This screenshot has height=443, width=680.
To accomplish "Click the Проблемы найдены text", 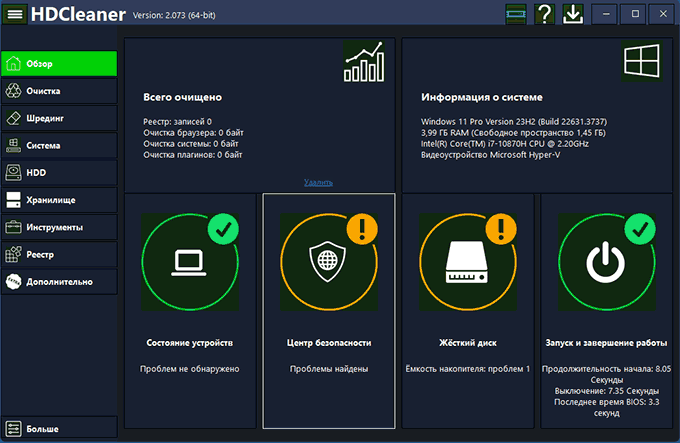I will coord(329,369).
